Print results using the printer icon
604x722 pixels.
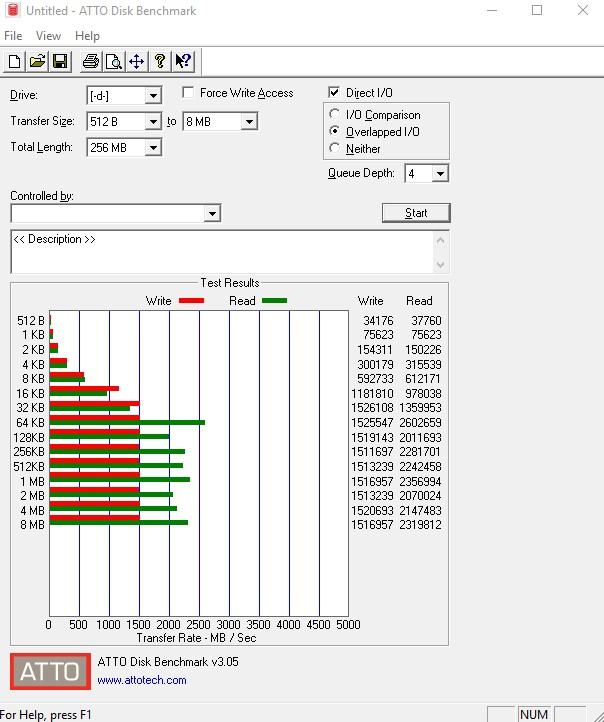(91, 61)
